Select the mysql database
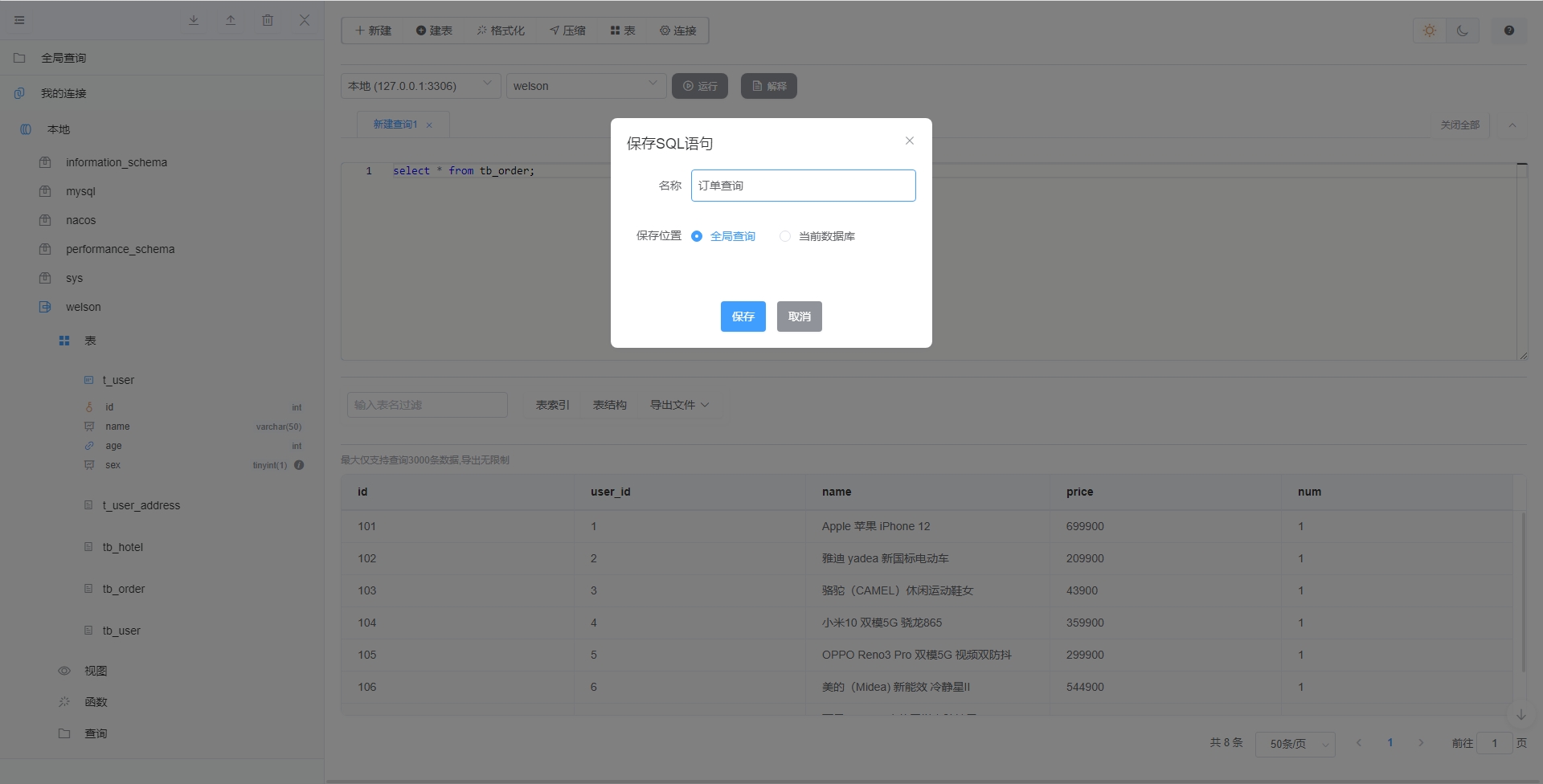 pyautogui.click(x=80, y=191)
